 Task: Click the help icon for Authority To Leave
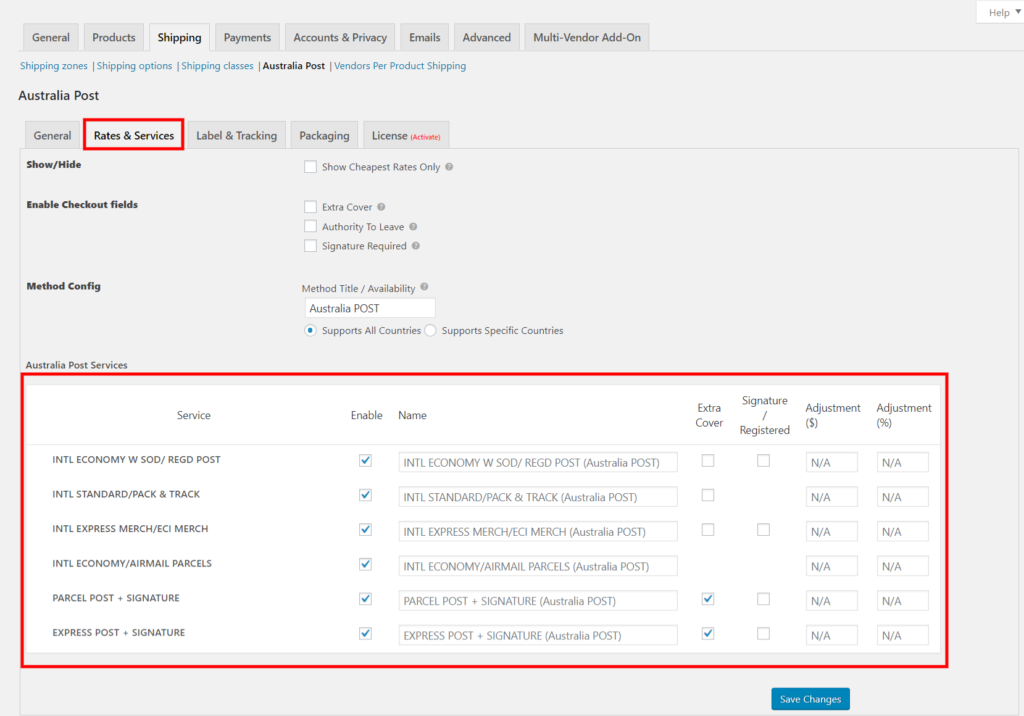coord(415,226)
